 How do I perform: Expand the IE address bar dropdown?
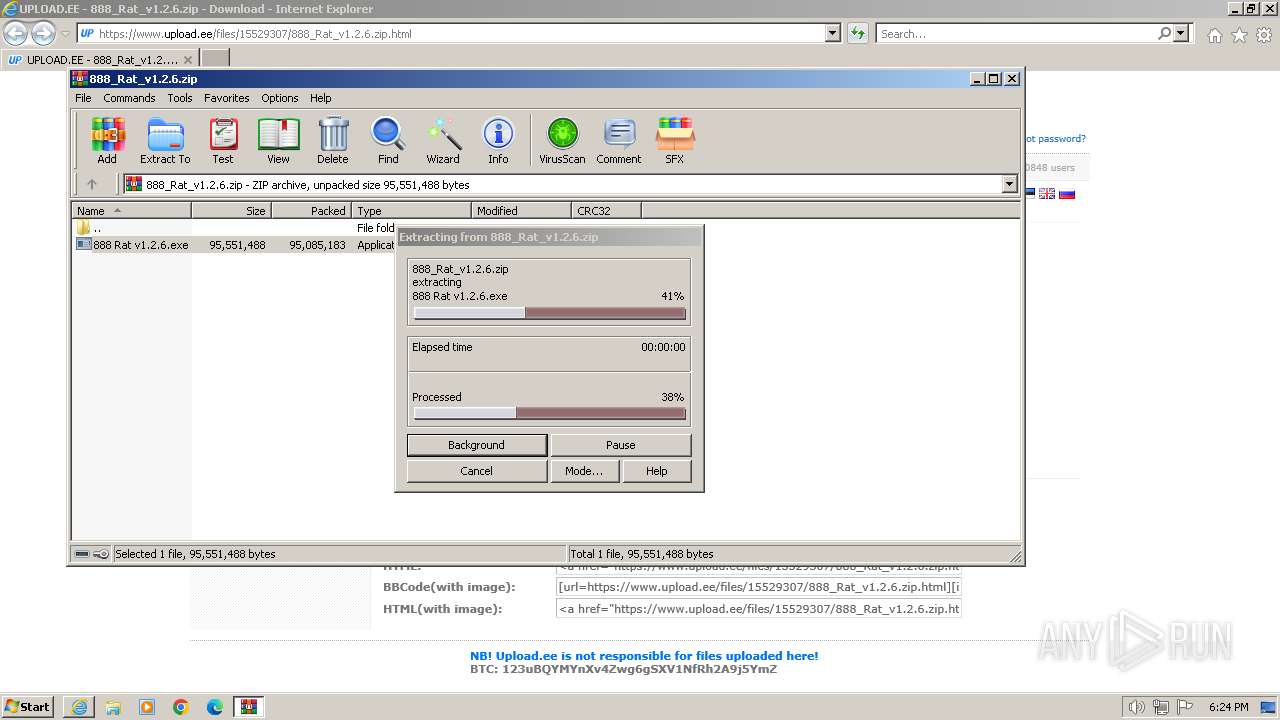[833, 33]
